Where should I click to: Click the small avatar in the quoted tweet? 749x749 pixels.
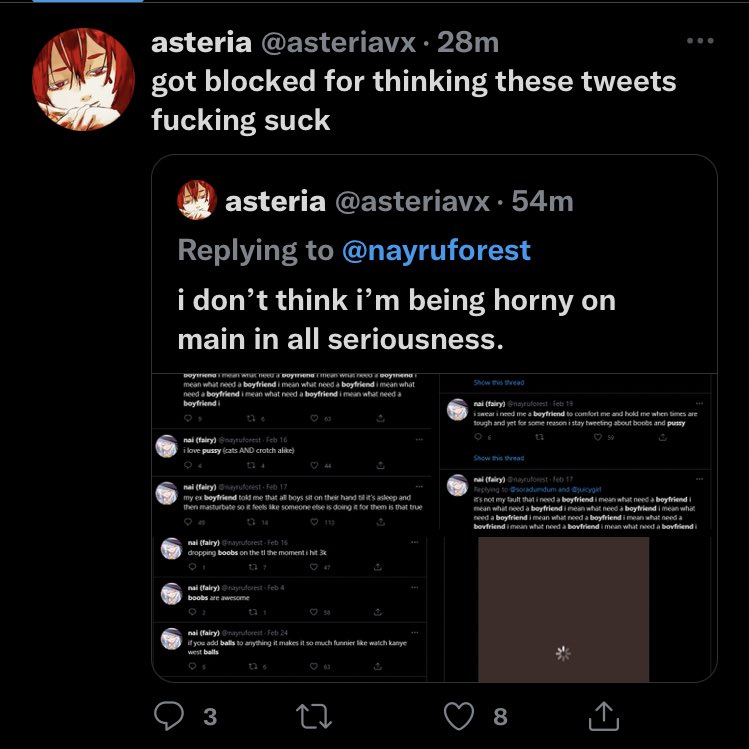[196, 201]
